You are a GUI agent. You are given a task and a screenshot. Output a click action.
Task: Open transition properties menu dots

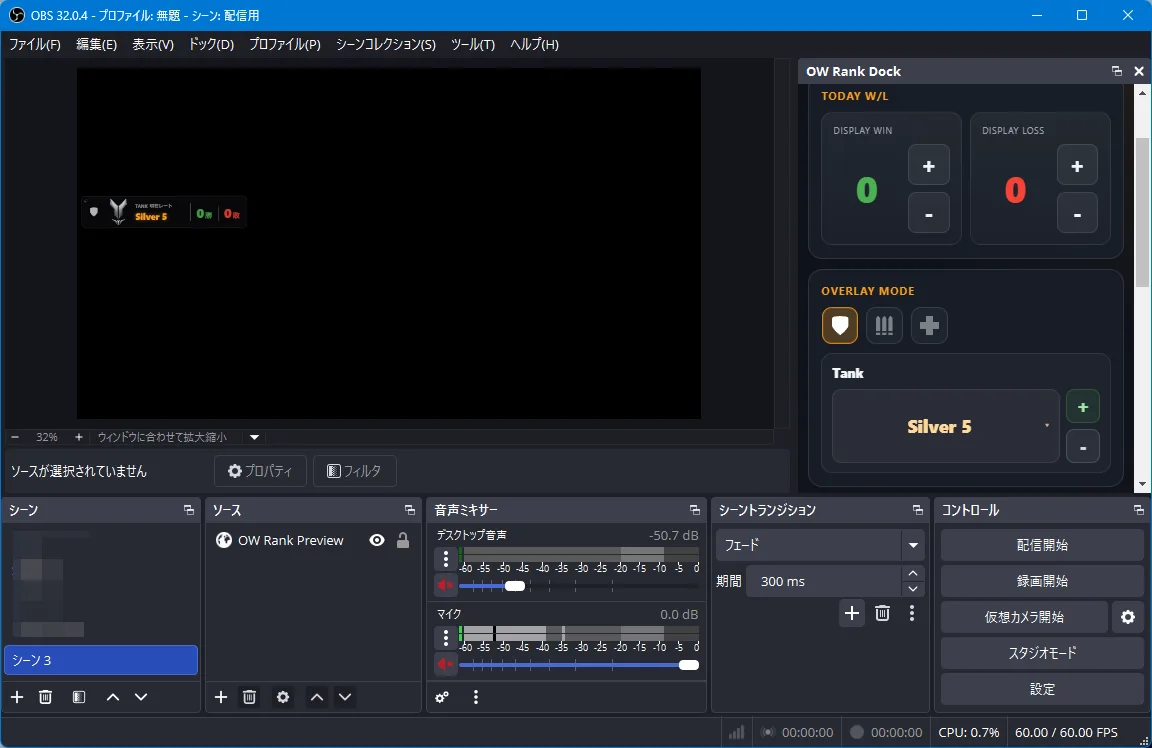(x=912, y=613)
